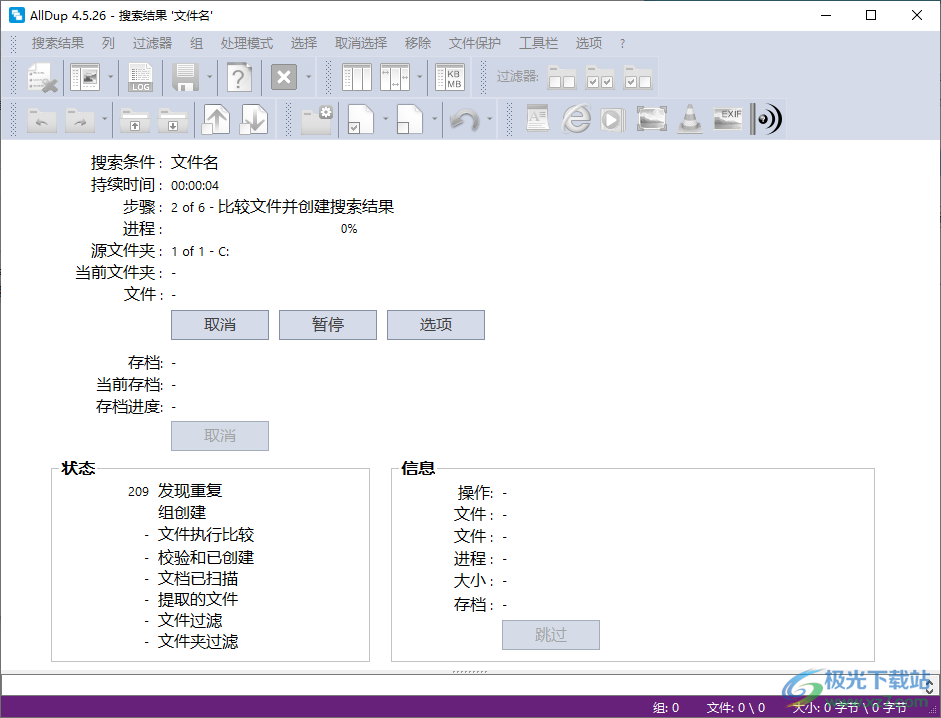Screen dimensions: 941x718
Task: Open the folder with gear icon
Action: (317, 119)
